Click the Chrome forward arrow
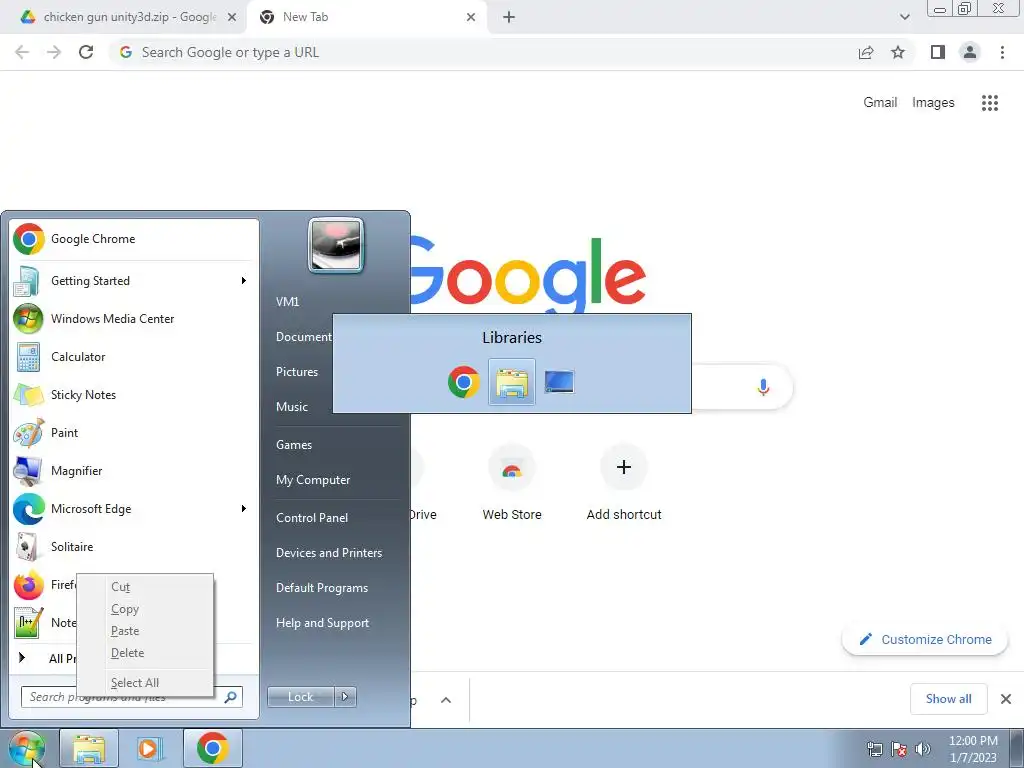Screen dimensions: 1024x768 coord(54,52)
